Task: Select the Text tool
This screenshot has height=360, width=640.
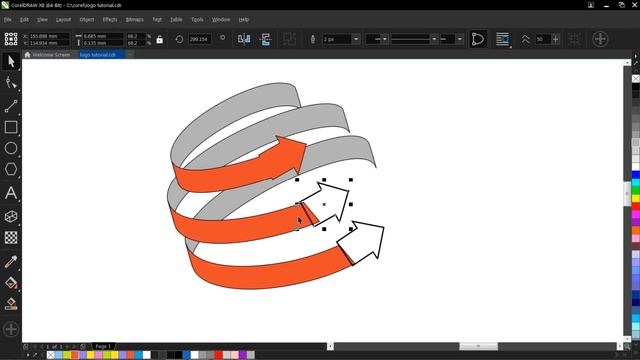Action: point(11,193)
